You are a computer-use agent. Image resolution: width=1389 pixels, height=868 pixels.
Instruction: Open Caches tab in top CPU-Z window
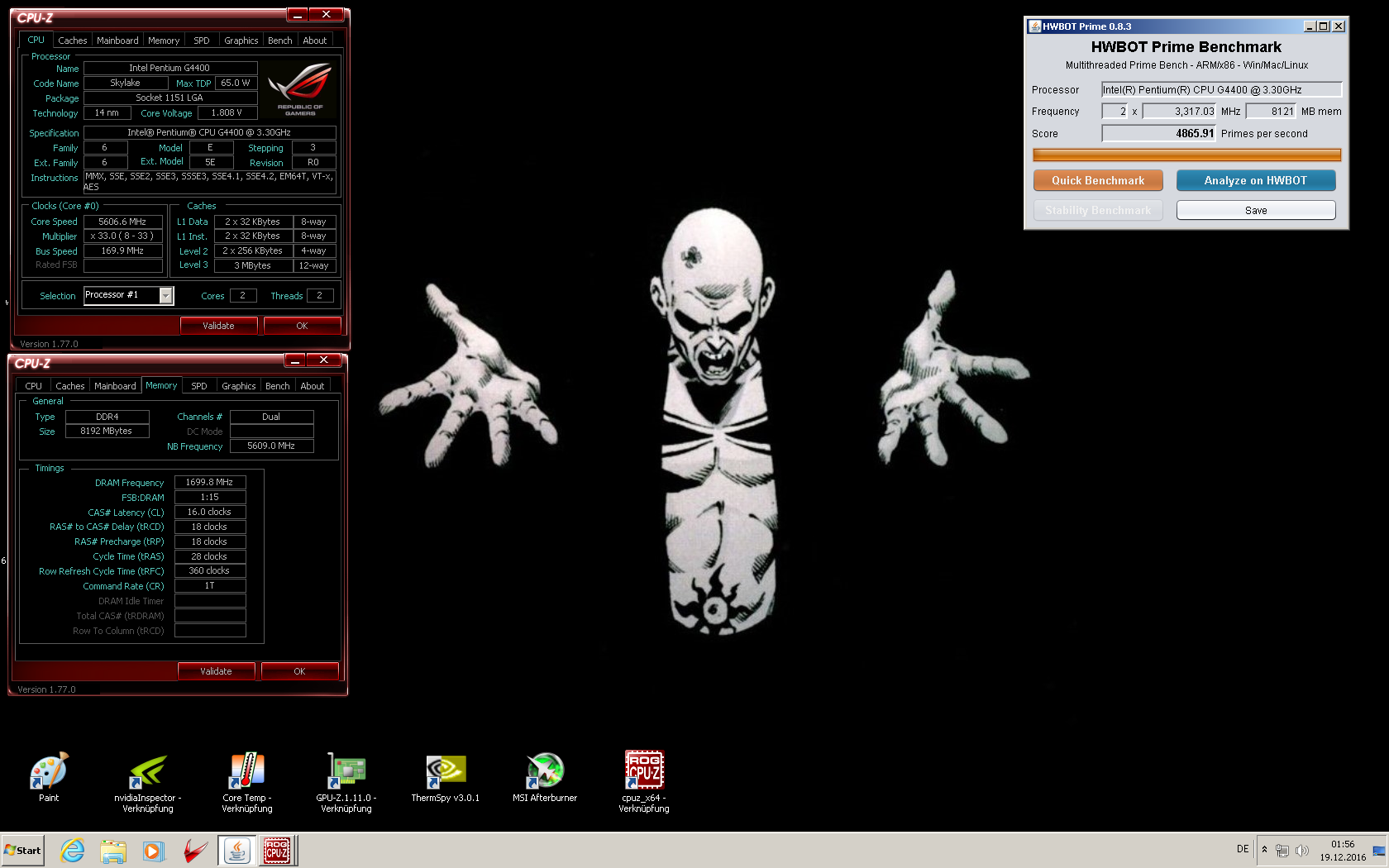[x=73, y=41]
